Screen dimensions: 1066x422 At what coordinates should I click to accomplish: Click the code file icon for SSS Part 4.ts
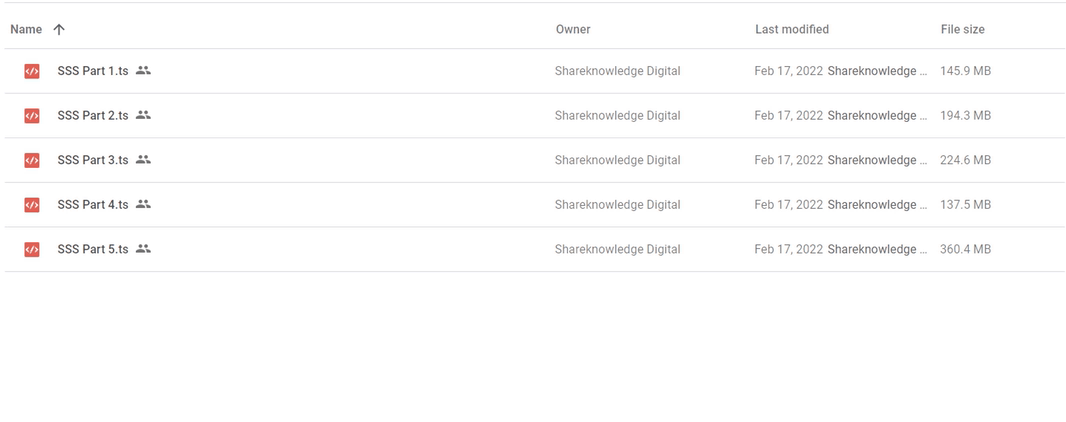[31, 205]
